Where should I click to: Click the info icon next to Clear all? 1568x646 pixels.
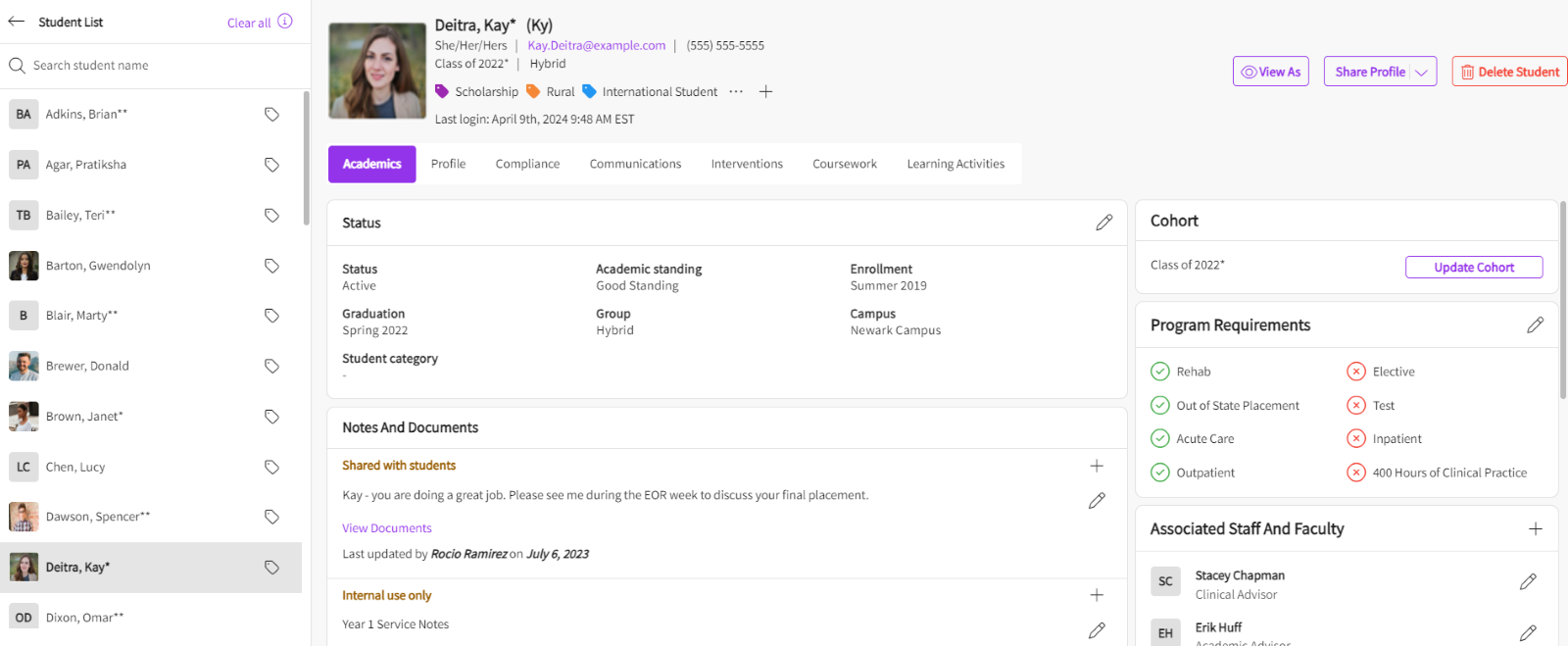click(x=285, y=22)
